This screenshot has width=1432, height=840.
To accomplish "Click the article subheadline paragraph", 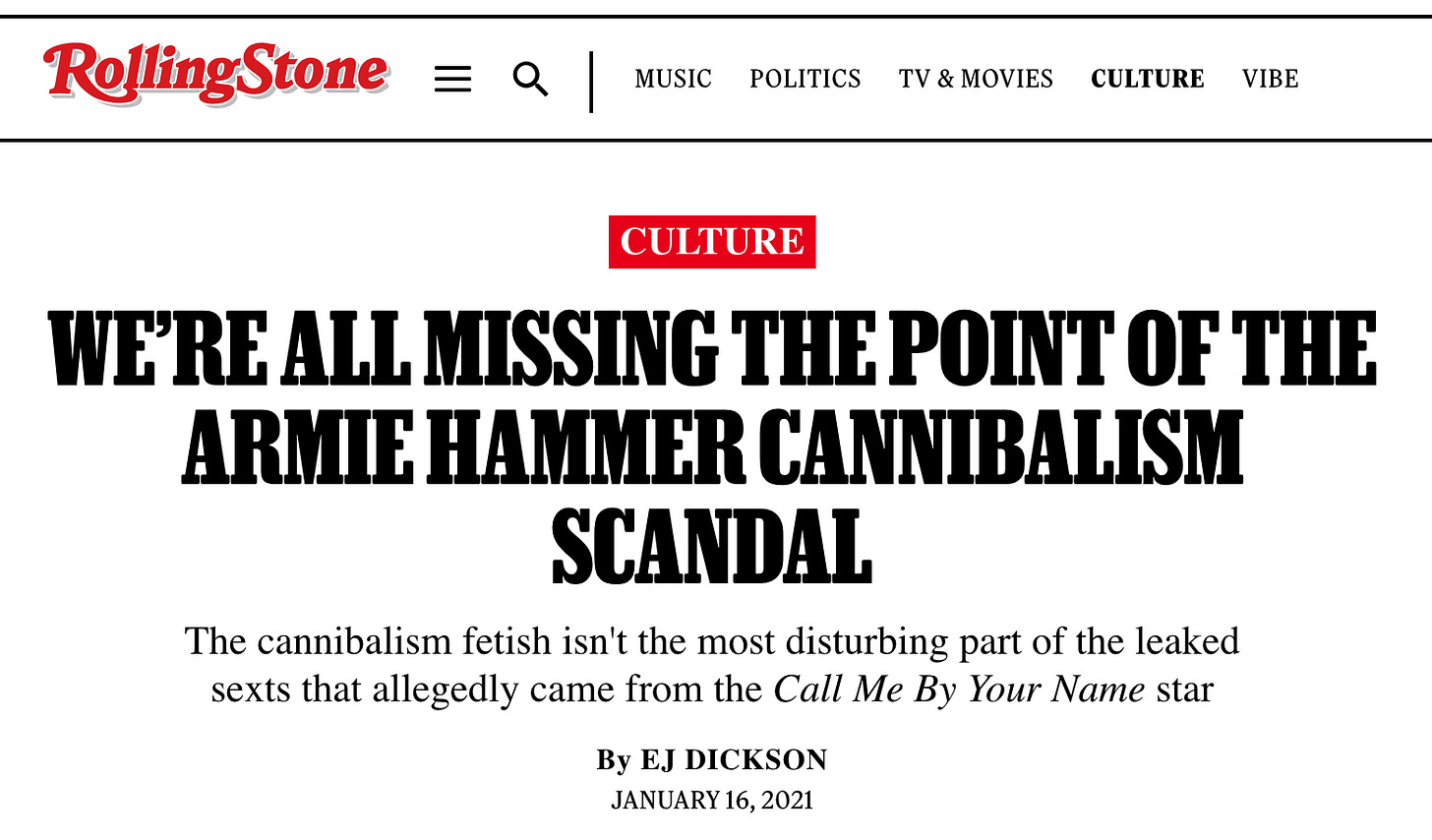I will point(712,665).
